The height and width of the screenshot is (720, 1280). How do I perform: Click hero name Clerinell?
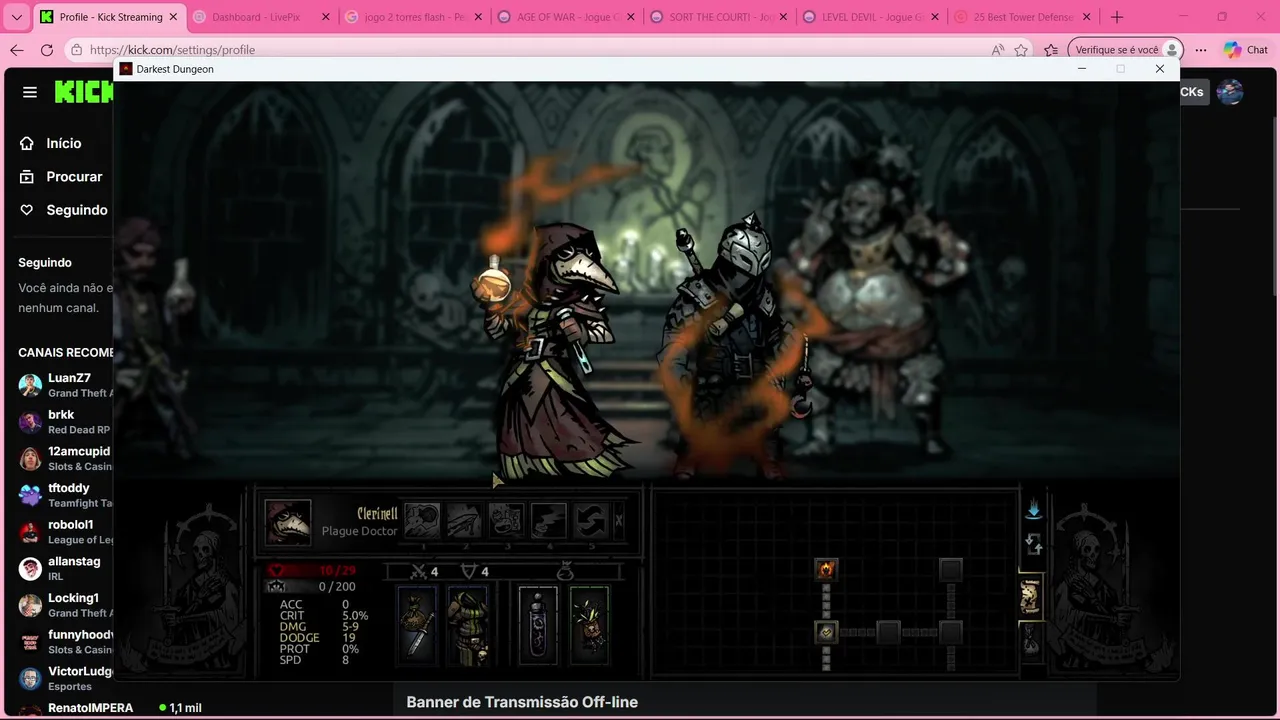coord(377,514)
